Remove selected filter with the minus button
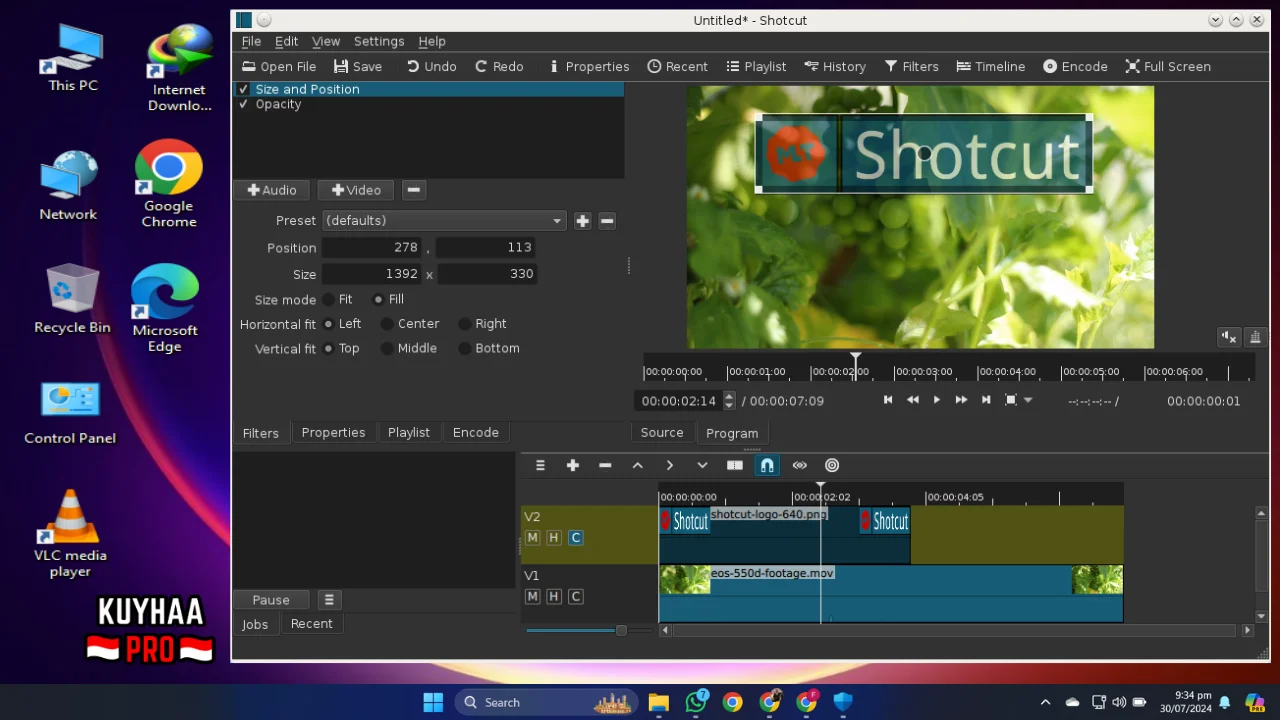Image resolution: width=1280 pixels, height=720 pixels. pos(413,190)
